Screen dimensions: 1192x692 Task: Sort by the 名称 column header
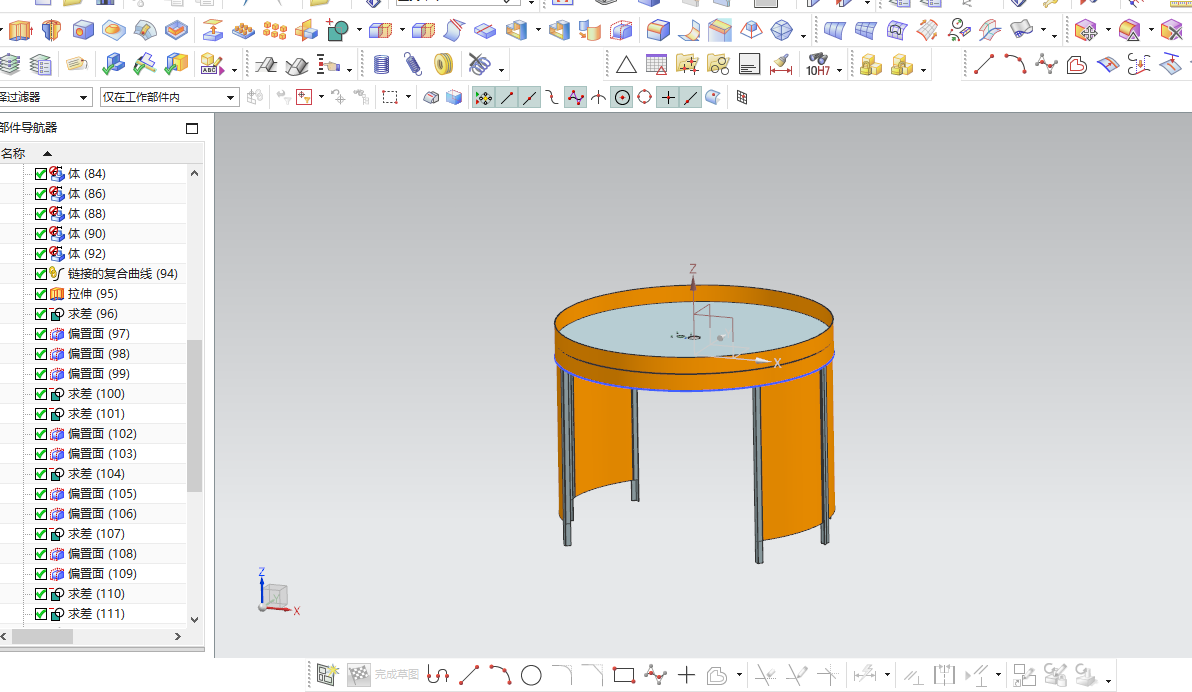pos(13,154)
